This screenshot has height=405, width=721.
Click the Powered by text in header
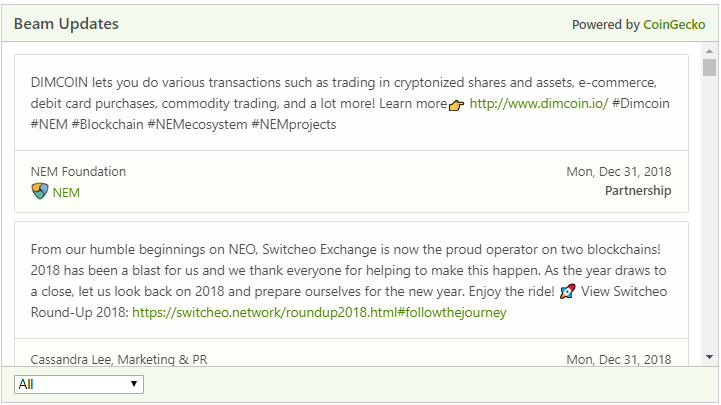pos(606,25)
